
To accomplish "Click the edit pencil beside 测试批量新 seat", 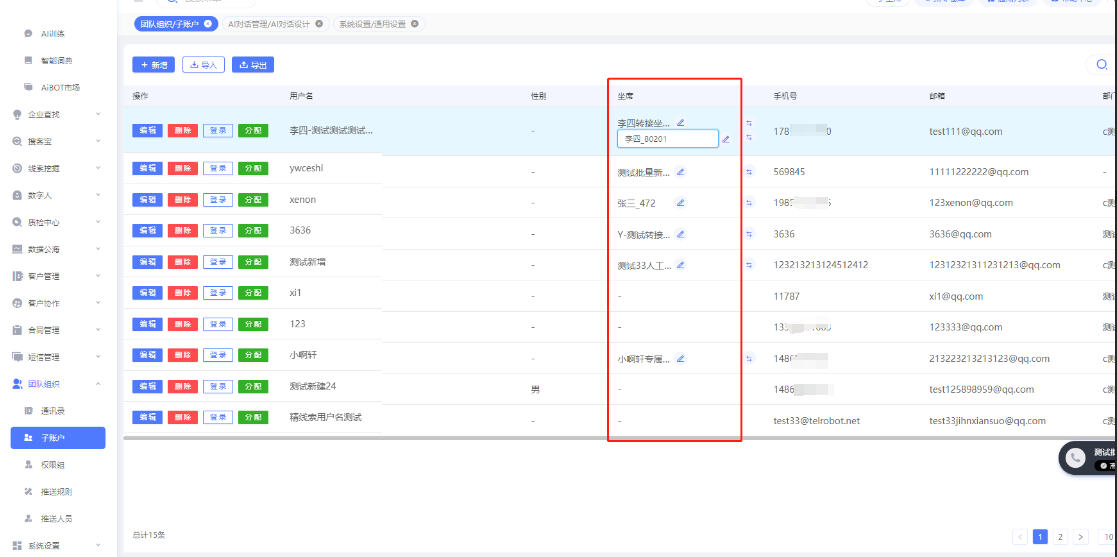I will (x=681, y=172).
